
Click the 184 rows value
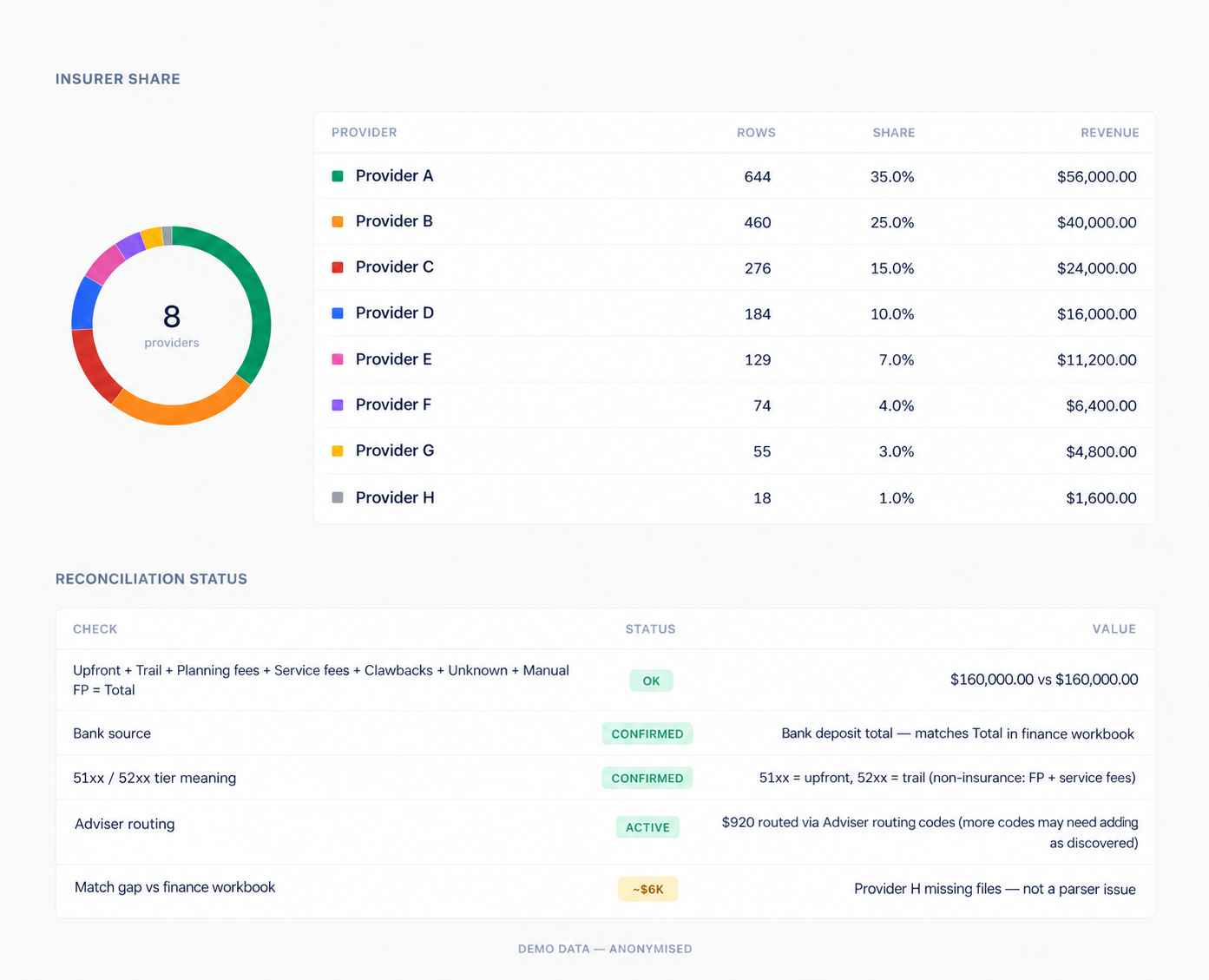click(758, 314)
